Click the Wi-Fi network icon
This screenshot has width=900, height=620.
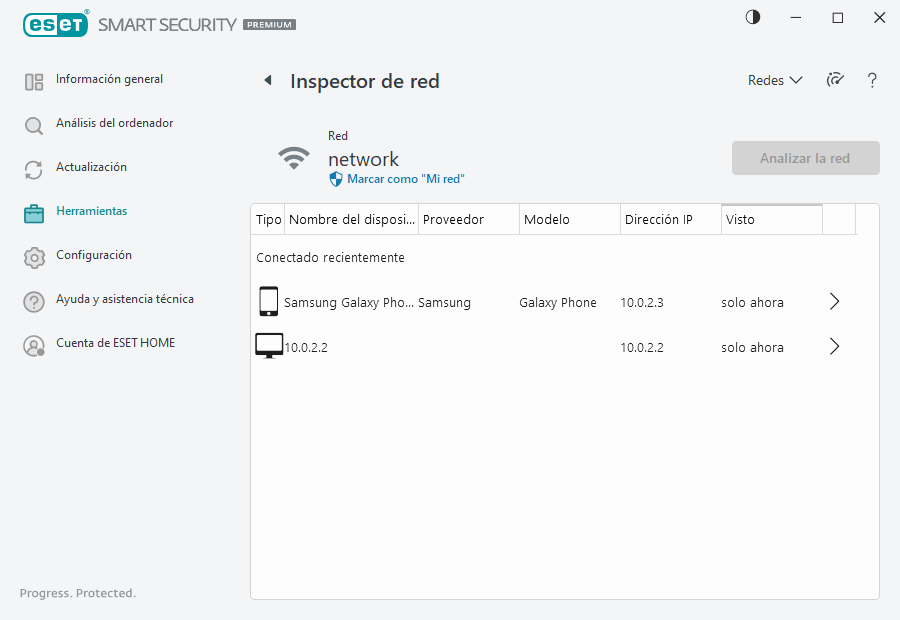[x=294, y=158]
